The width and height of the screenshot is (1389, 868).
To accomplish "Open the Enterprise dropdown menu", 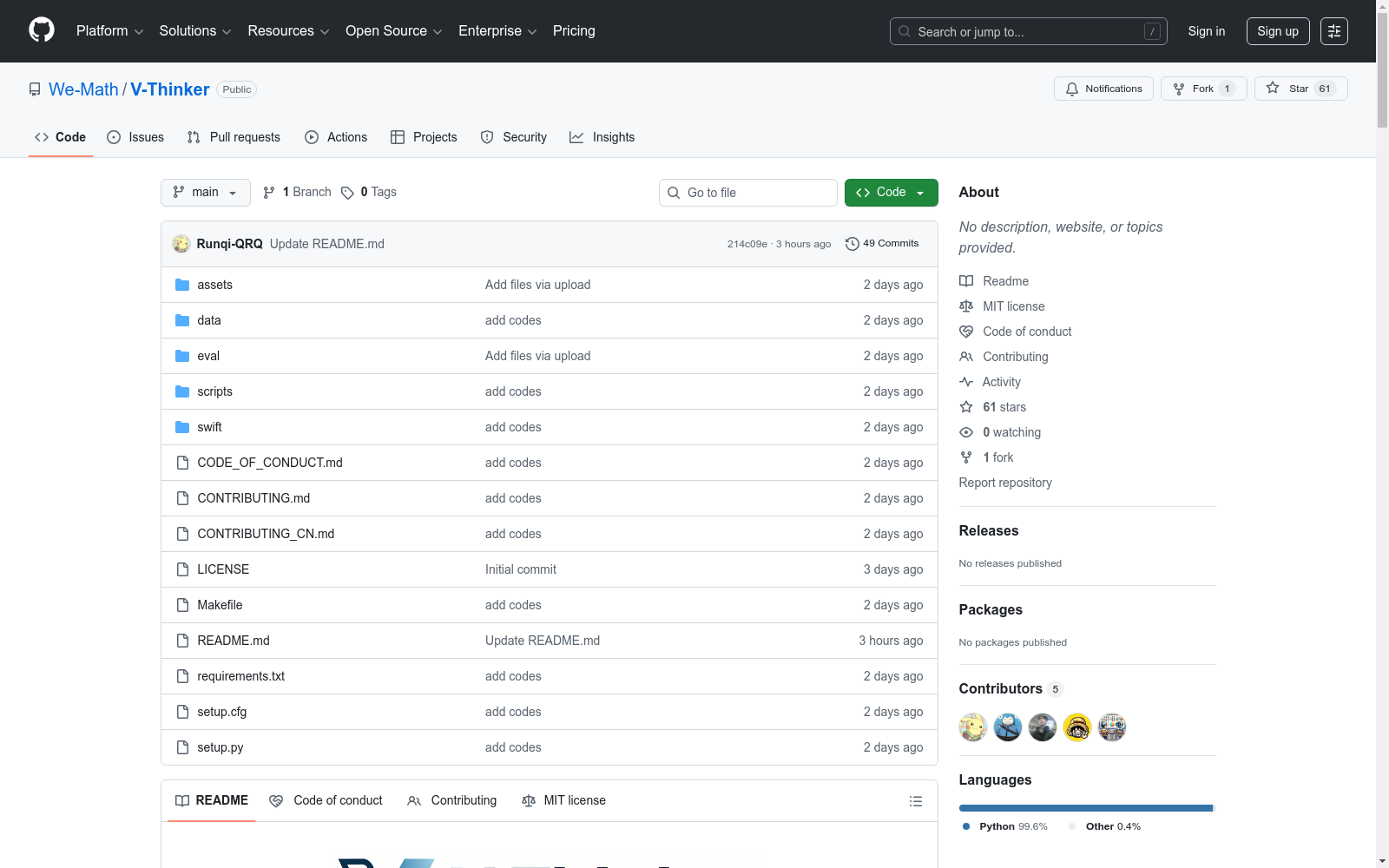I will pyautogui.click(x=497, y=31).
